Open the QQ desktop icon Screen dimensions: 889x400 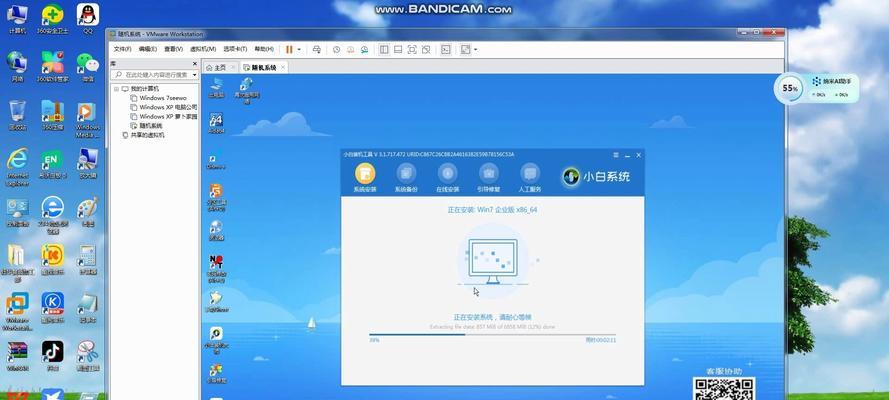[x=88, y=18]
